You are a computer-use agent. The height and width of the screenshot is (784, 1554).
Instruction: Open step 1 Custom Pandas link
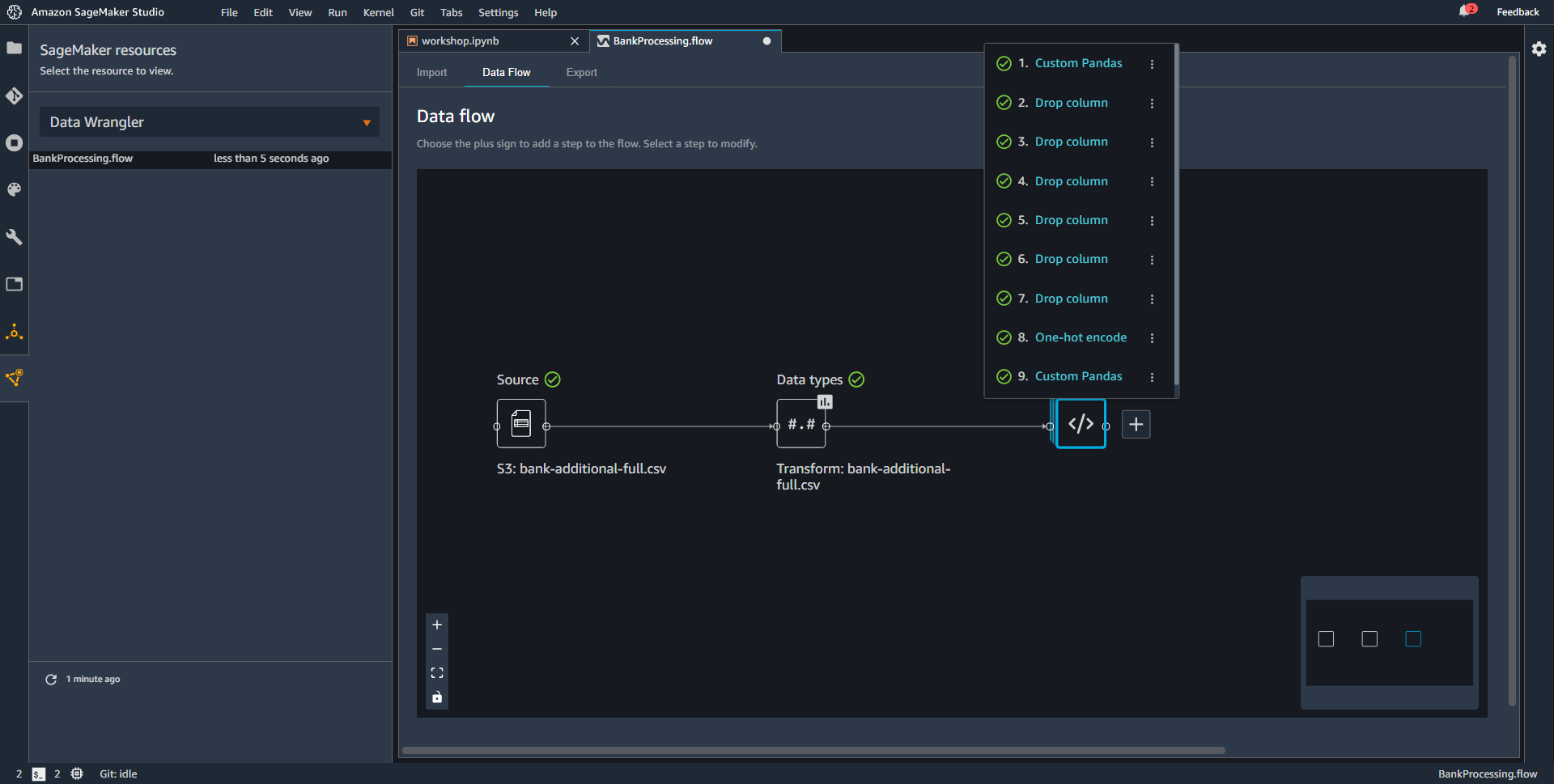tap(1078, 63)
